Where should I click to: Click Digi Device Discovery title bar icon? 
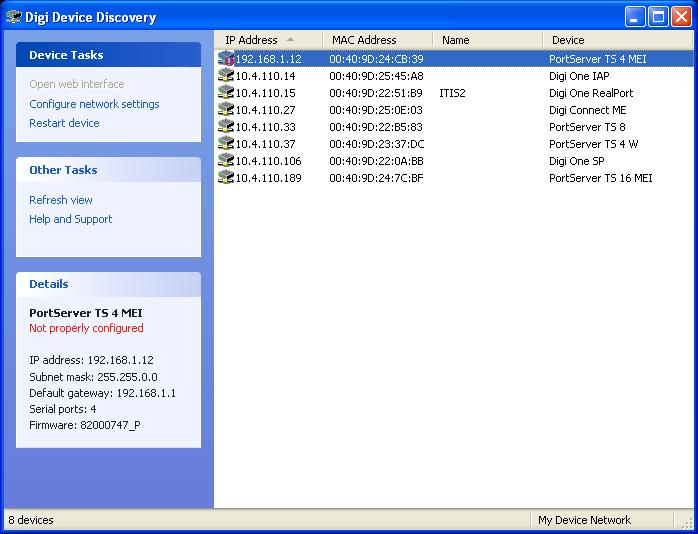pyautogui.click(x=13, y=16)
